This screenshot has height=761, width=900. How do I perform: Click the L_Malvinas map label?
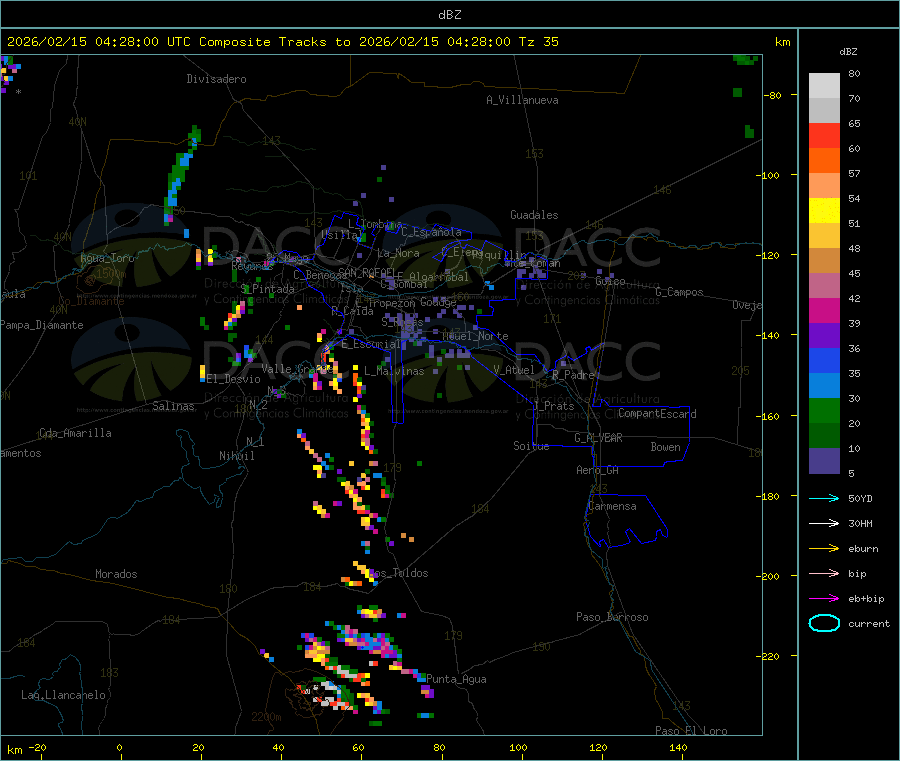tap(394, 372)
